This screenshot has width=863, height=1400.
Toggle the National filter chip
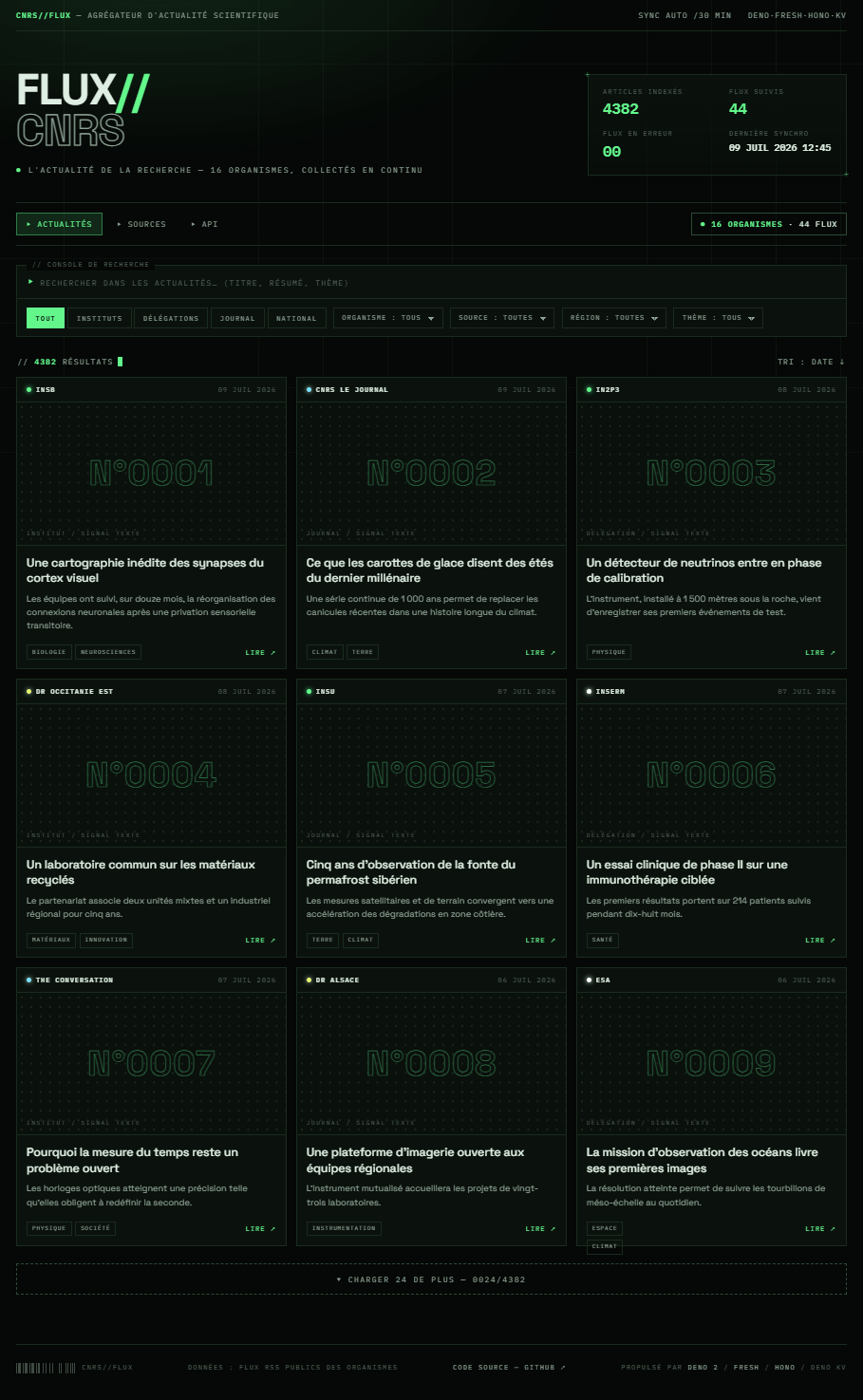click(x=296, y=318)
